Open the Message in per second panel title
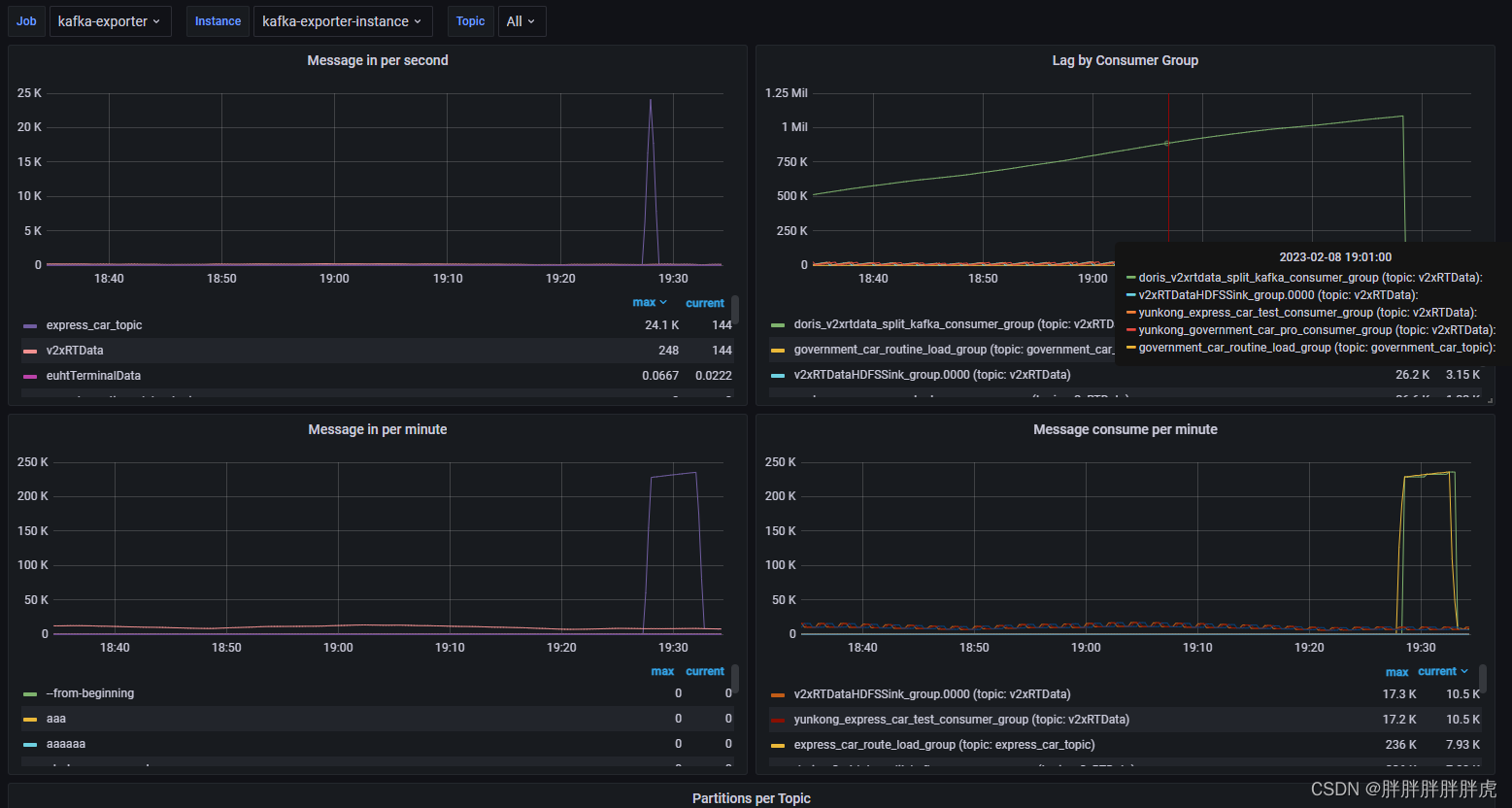Screen dimensions: 1512x808 click(x=378, y=60)
